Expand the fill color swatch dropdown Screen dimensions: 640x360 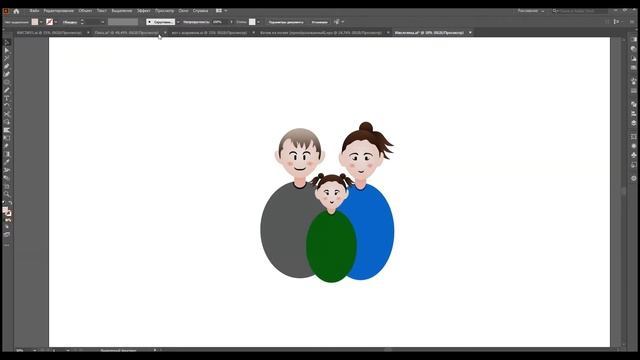pyautogui.click(x=41, y=22)
